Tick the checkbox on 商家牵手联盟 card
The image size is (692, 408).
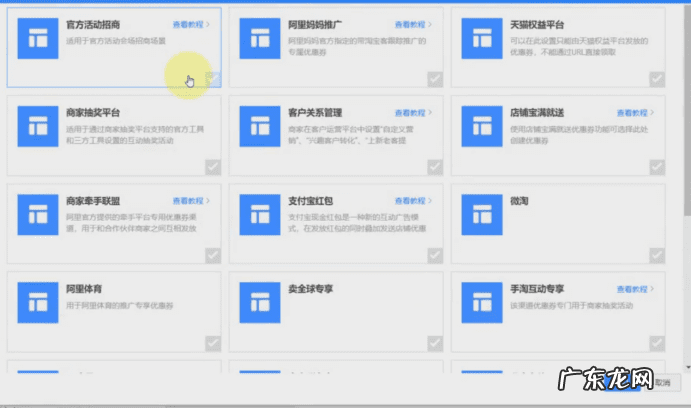click(213, 256)
